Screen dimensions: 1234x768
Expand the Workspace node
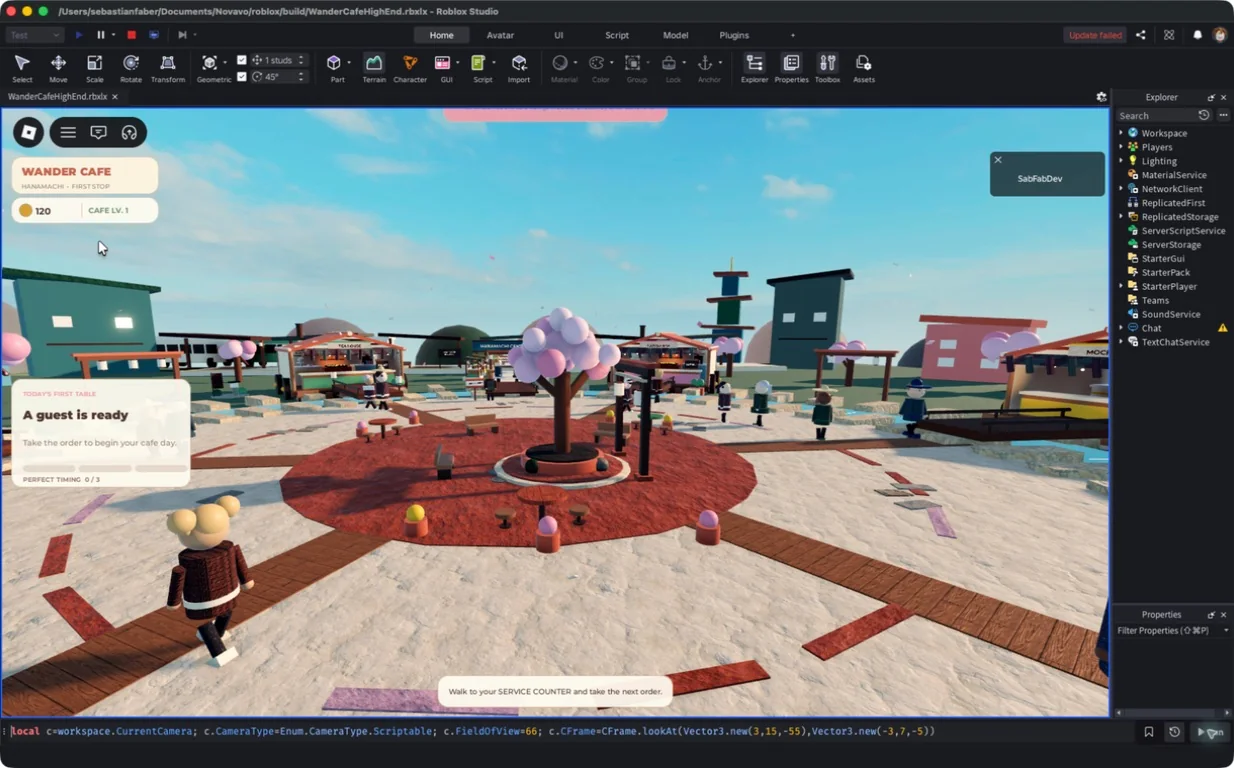[1121, 133]
